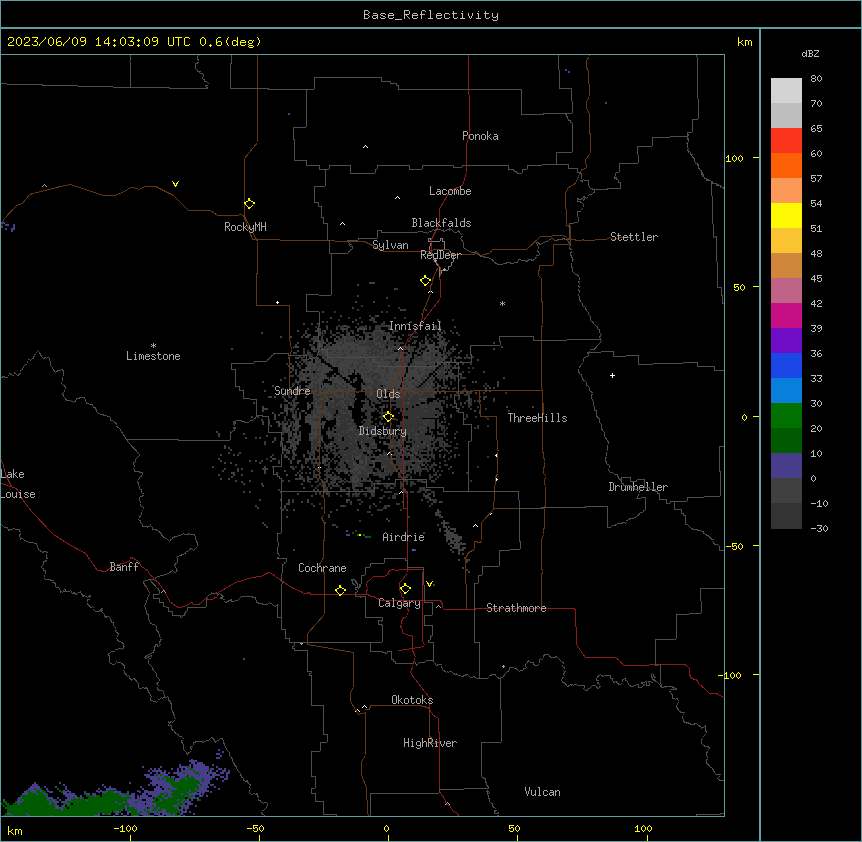
Task: Click the yellow diamond marker between Olds and Didsbury
Action: click(389, 417)
